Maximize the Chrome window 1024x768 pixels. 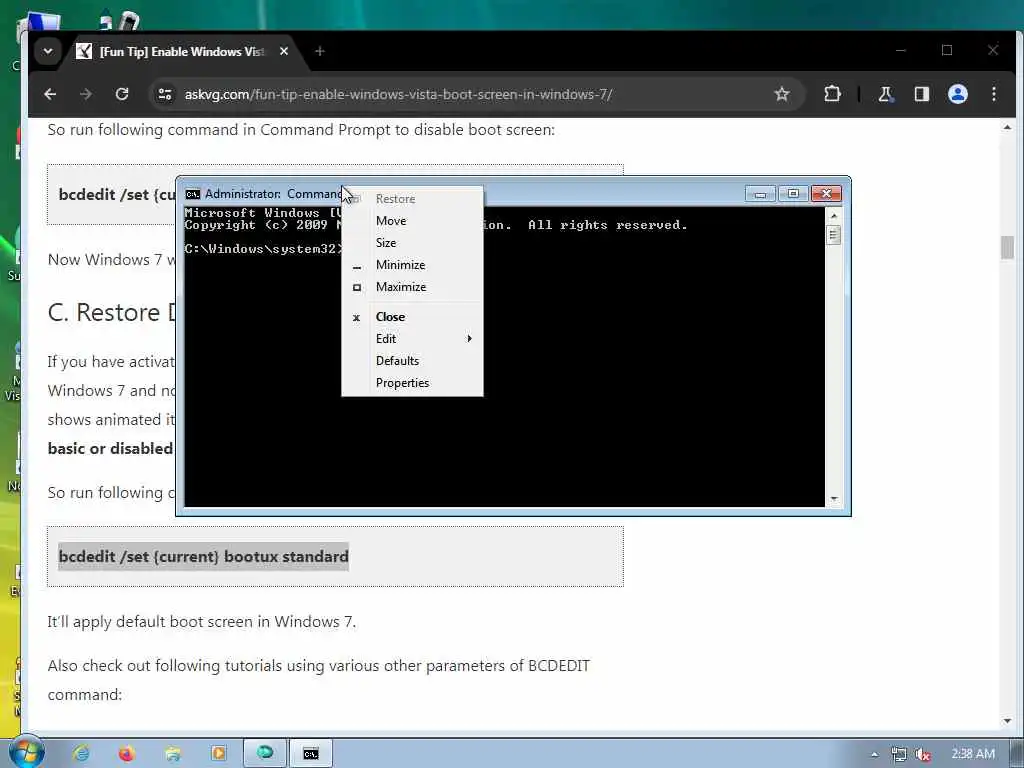pos(947,50)
